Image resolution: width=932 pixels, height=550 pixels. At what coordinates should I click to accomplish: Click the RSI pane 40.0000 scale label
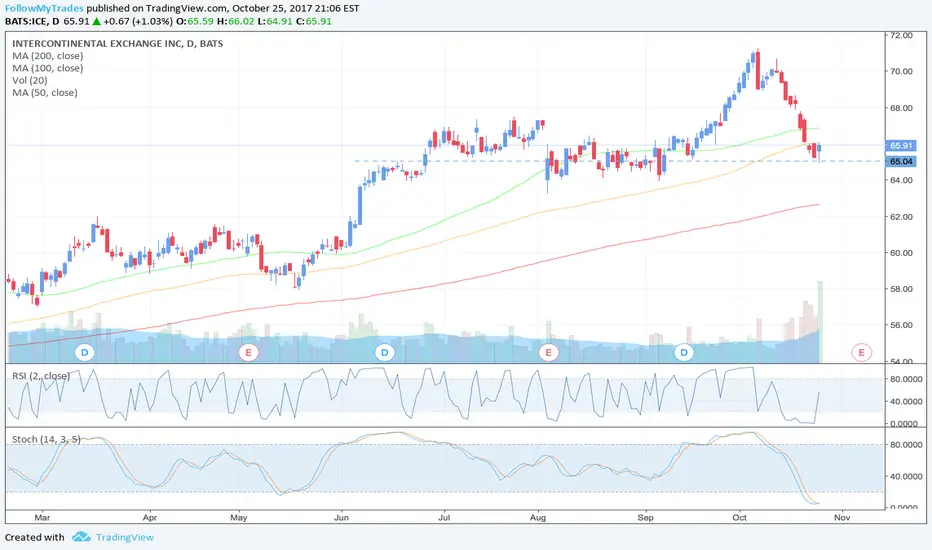(906, 402)
